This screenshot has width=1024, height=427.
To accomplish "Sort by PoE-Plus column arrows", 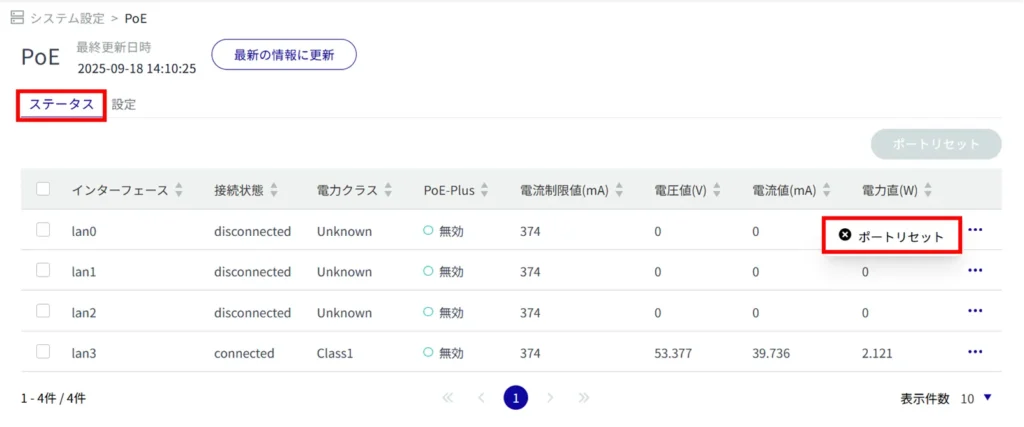I will pyautogui.click(x=484, y=190).
